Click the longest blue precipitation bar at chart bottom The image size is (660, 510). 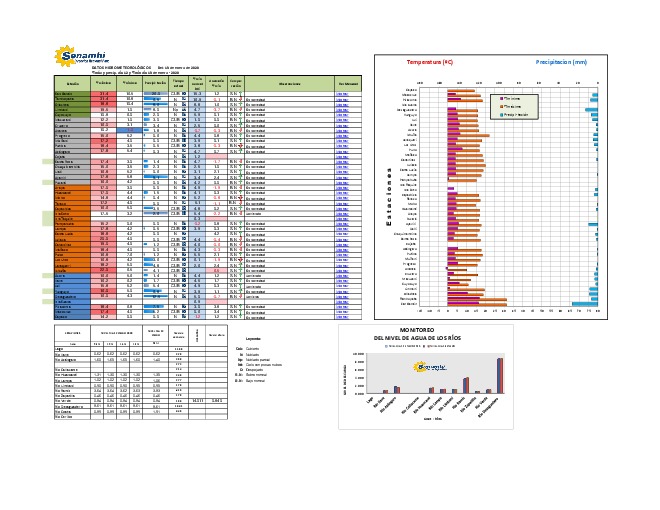(585, 304)
